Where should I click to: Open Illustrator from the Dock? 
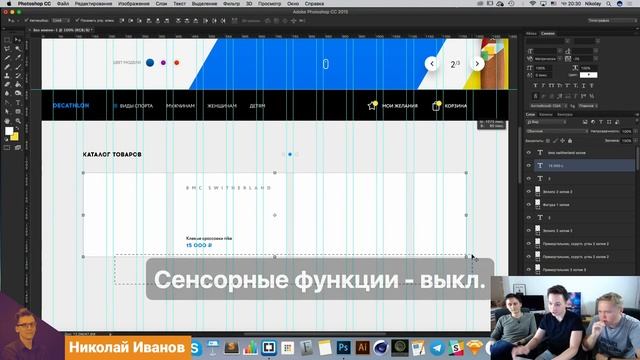[362, 348]
